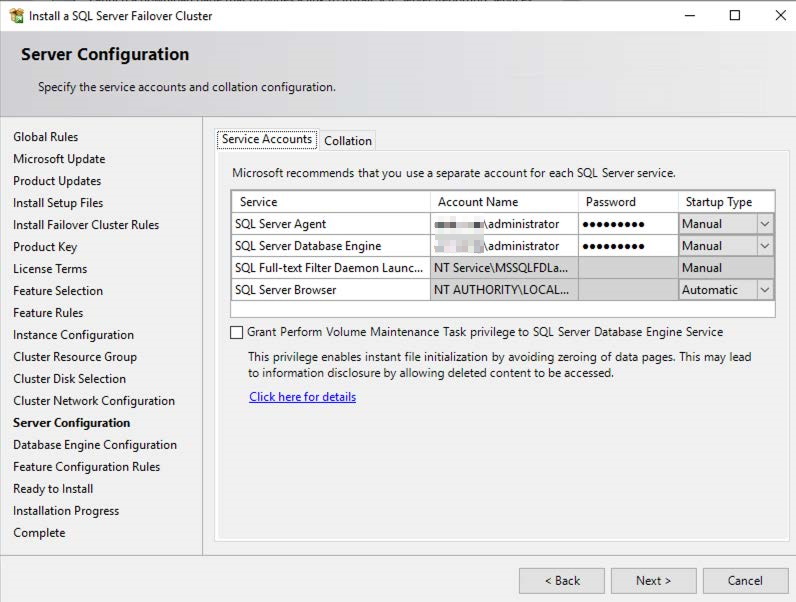The image size is (796, 602).
Task: Click the Password column header
Action: (628, 202)
